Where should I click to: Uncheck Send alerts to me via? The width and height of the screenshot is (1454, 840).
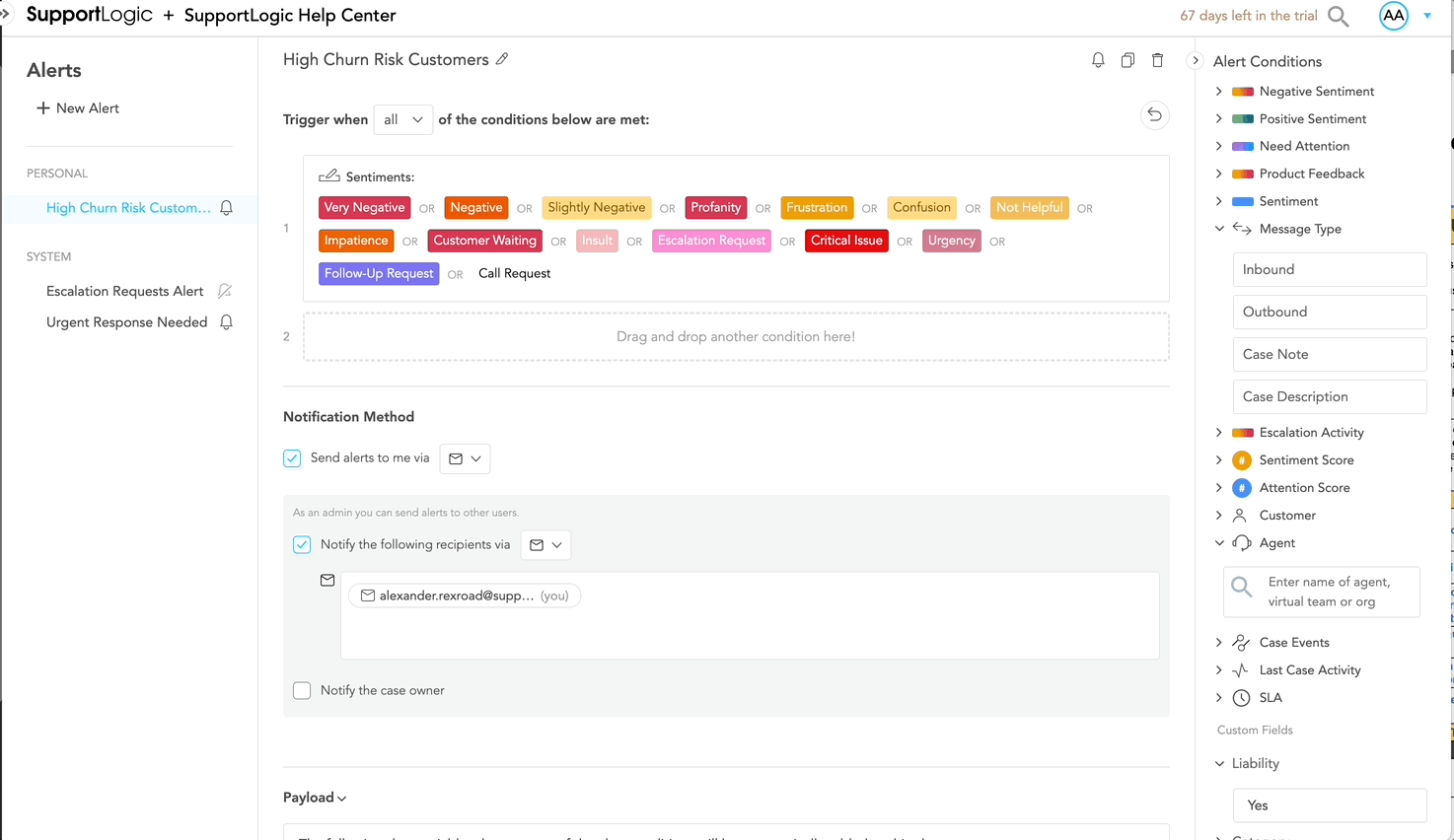[292, 457]
